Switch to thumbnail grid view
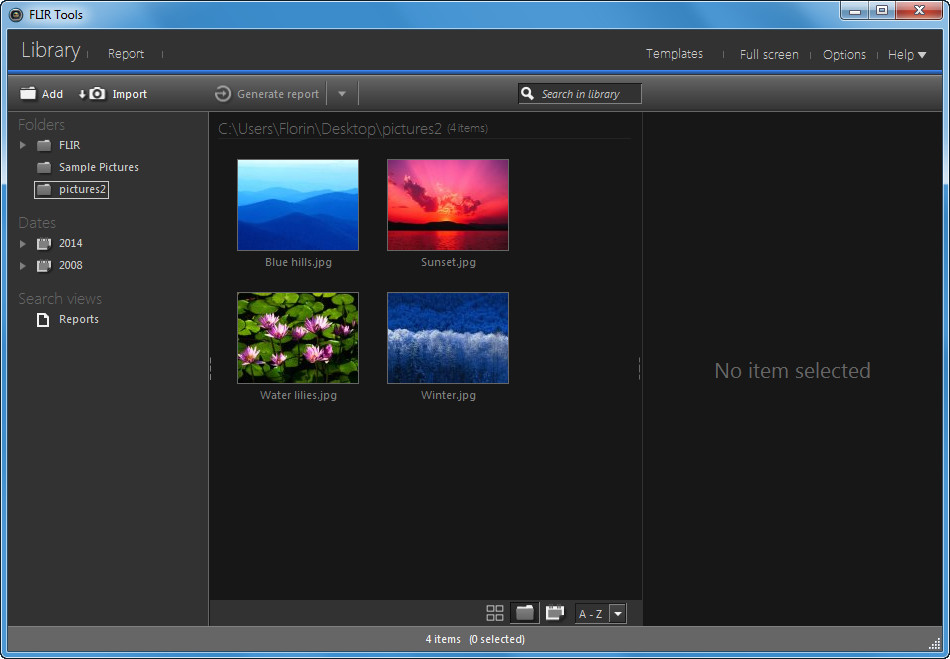This screenshot has width=950, height=659. pos(494,612)
